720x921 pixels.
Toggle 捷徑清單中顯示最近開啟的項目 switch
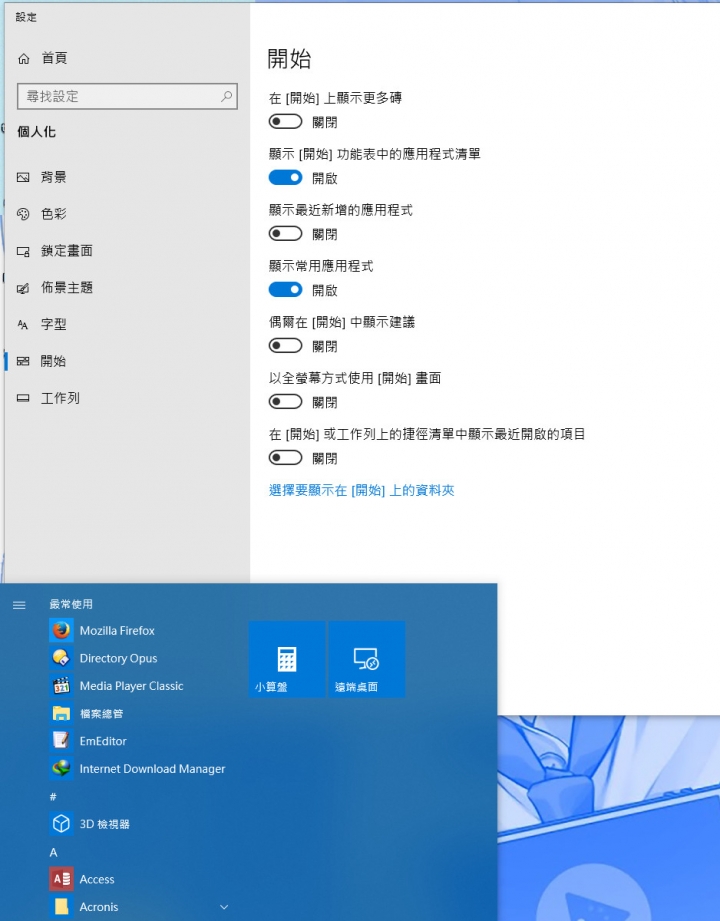pos(285,458)
